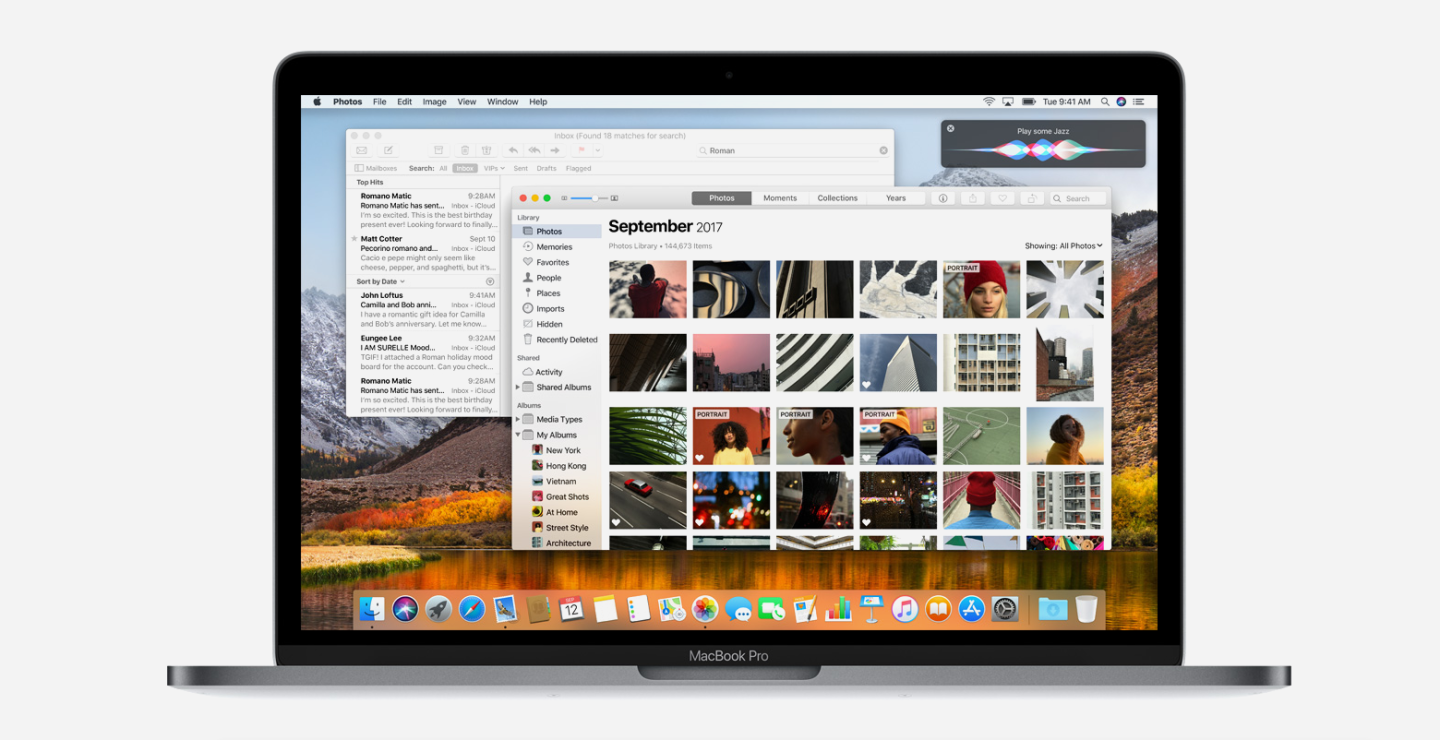The width and height of the screenshot is (1440, 740).
Task: Toggle the Mailboxes sidebar button in Mail
Action: 376,168
